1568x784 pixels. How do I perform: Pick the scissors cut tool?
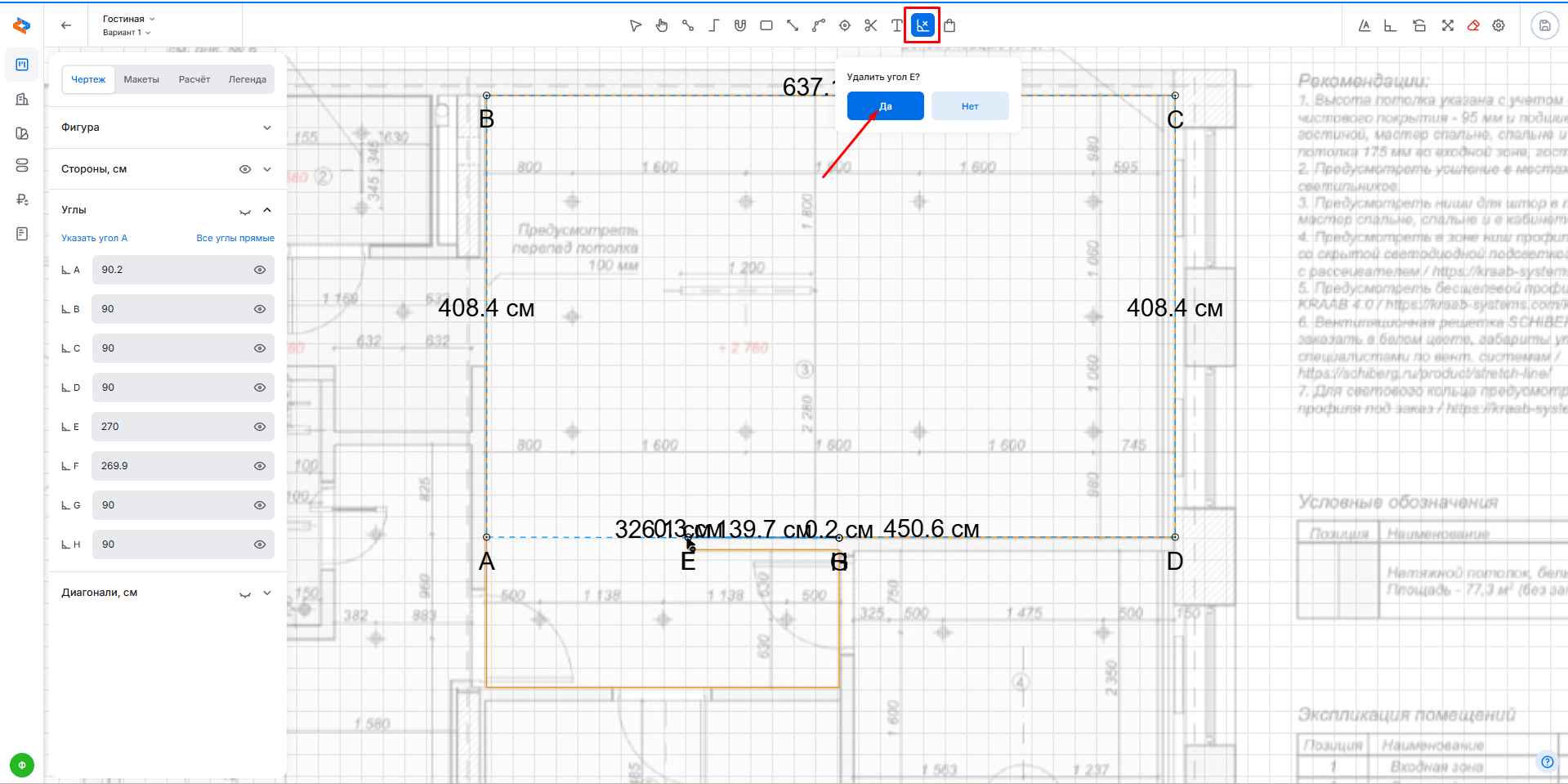coord(871,25)
